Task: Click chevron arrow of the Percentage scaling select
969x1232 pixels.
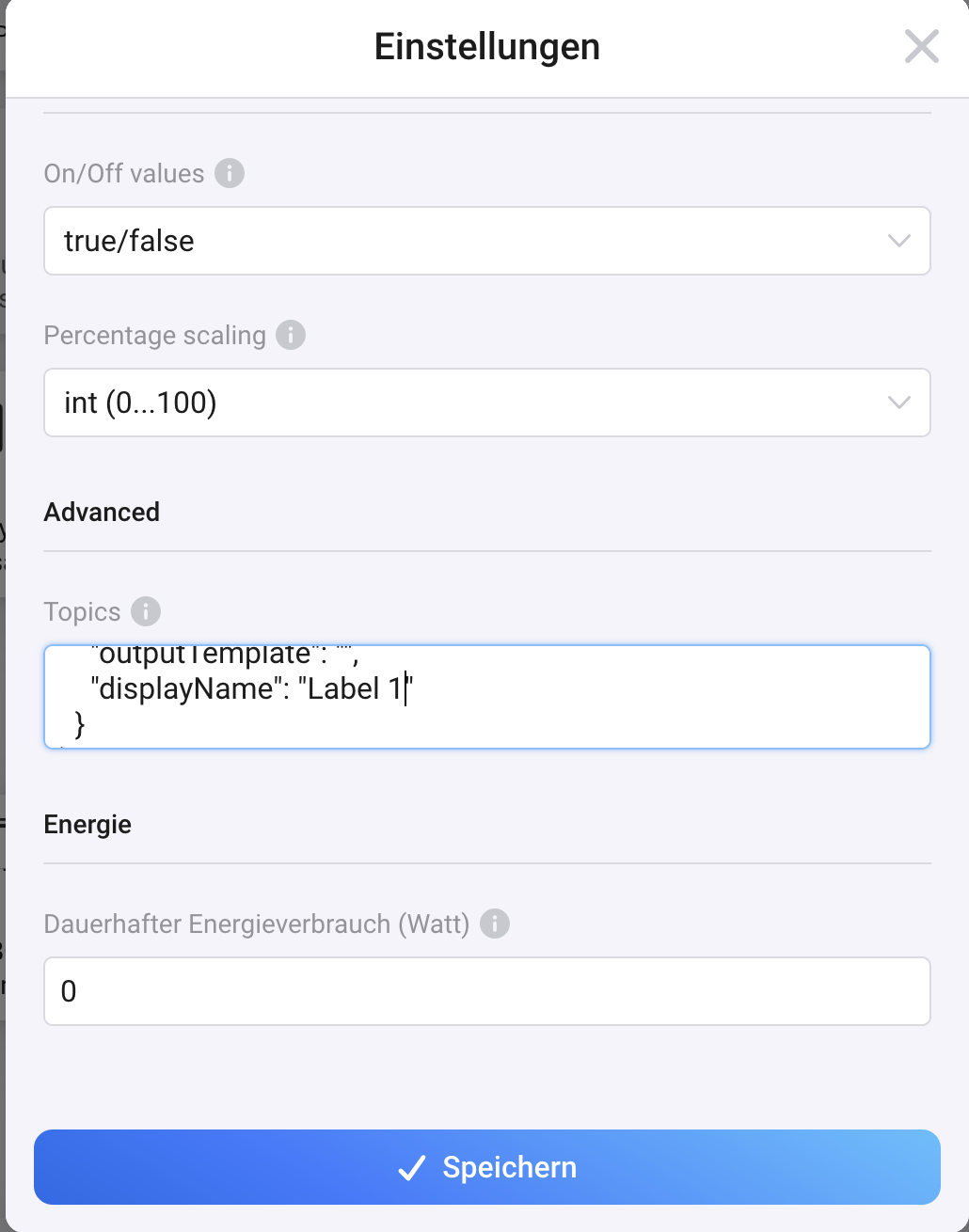Action: click(898, 403)
